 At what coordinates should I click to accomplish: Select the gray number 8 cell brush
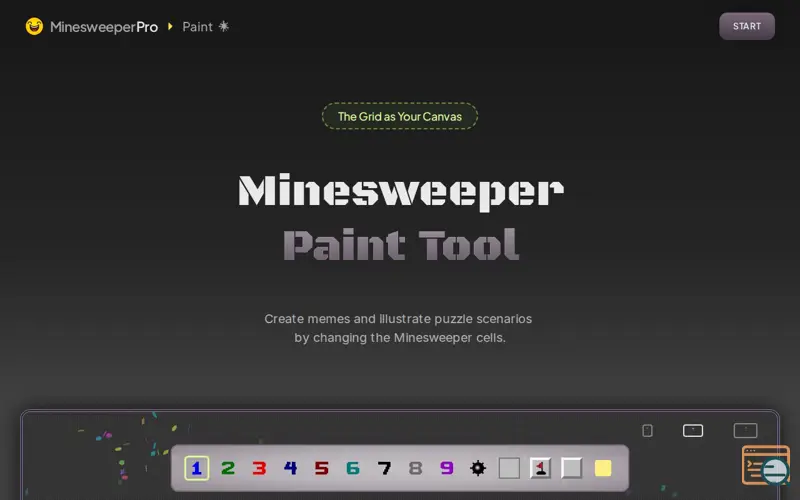click(x=415, y=468)
